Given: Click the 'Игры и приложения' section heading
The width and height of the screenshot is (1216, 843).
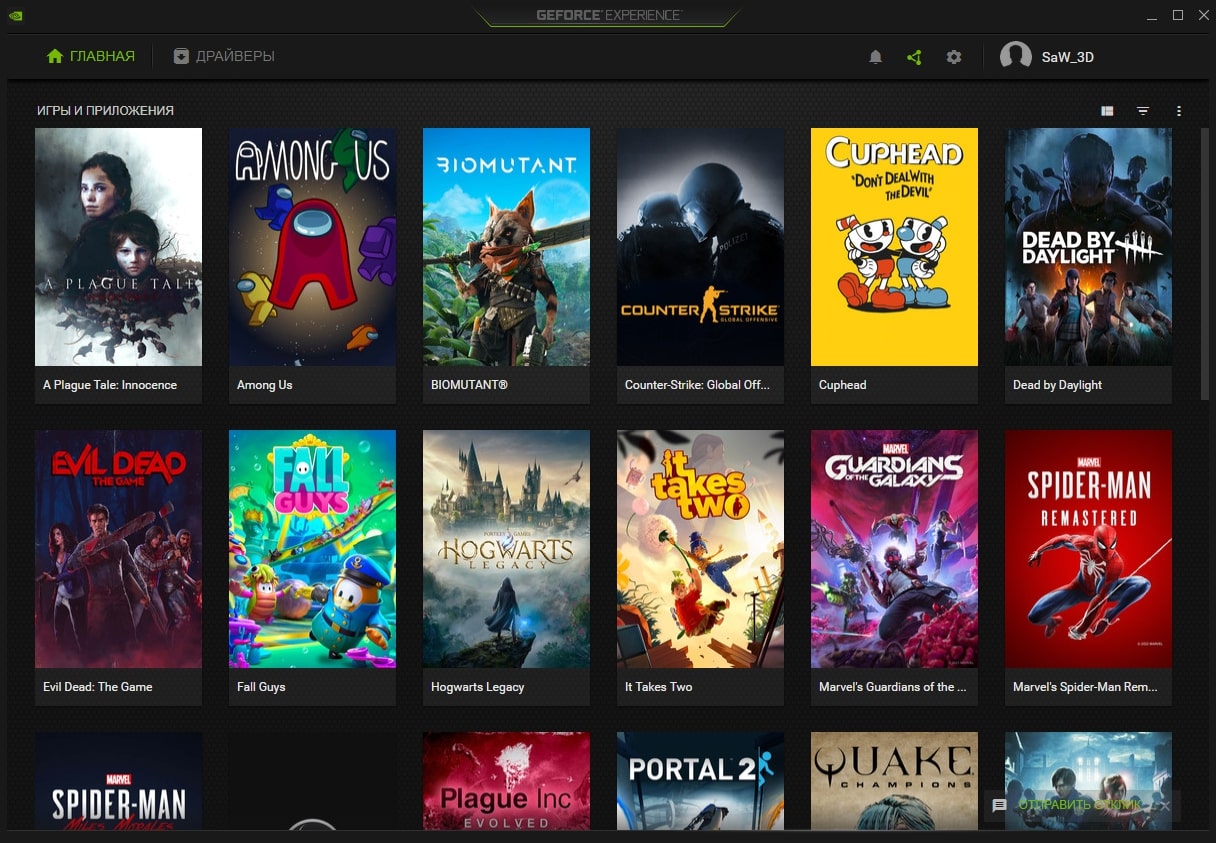Looking at the screenshot, I should [105, 111].
